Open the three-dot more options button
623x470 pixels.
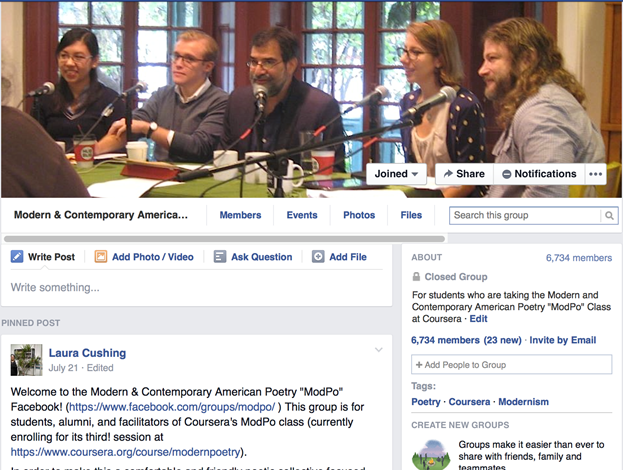(595, 174)
